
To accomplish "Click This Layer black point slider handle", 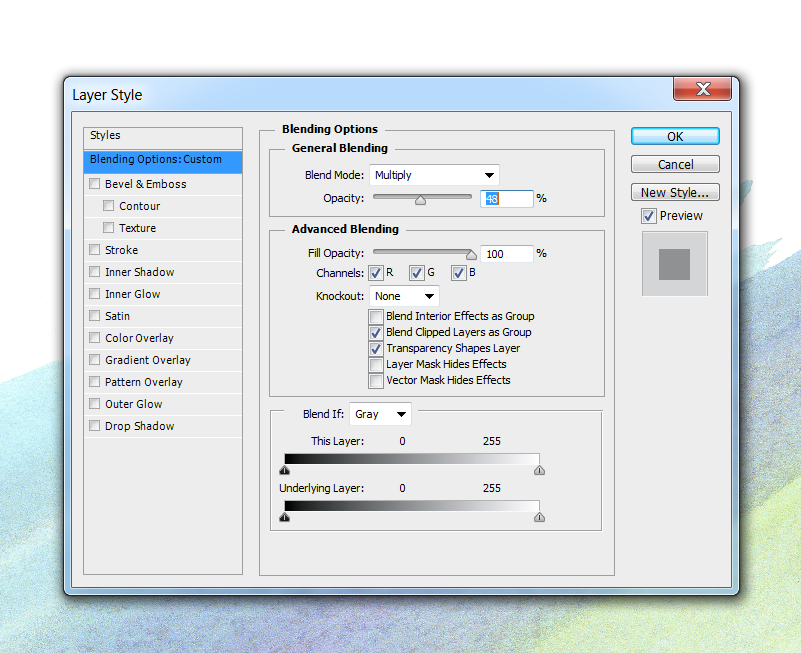I will point(285,470).
